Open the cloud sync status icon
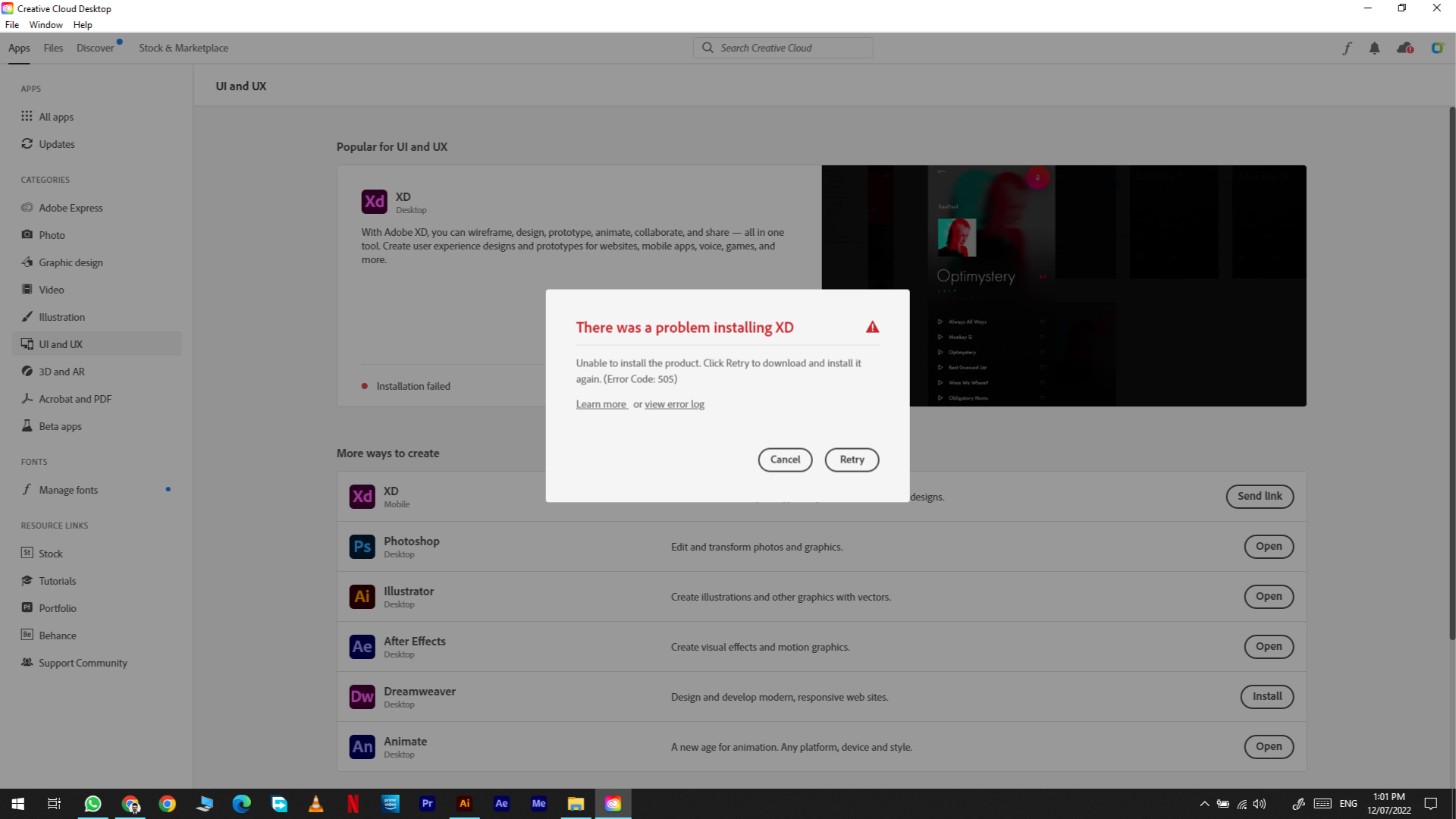 coord(1405,47)
